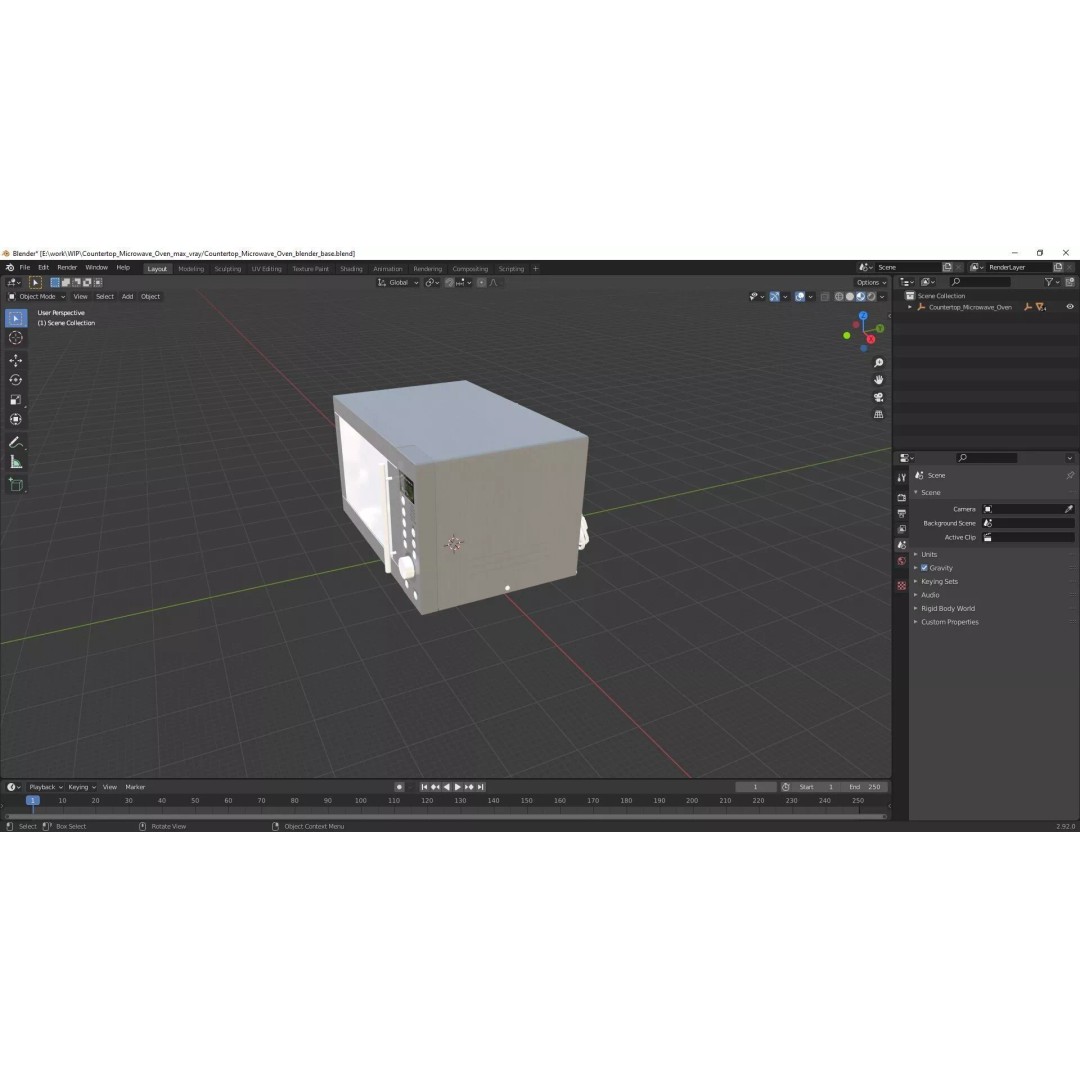Switch to Material Preview shading
The width and height of the screenshot is (1080, 1080).
click(860, 297)
